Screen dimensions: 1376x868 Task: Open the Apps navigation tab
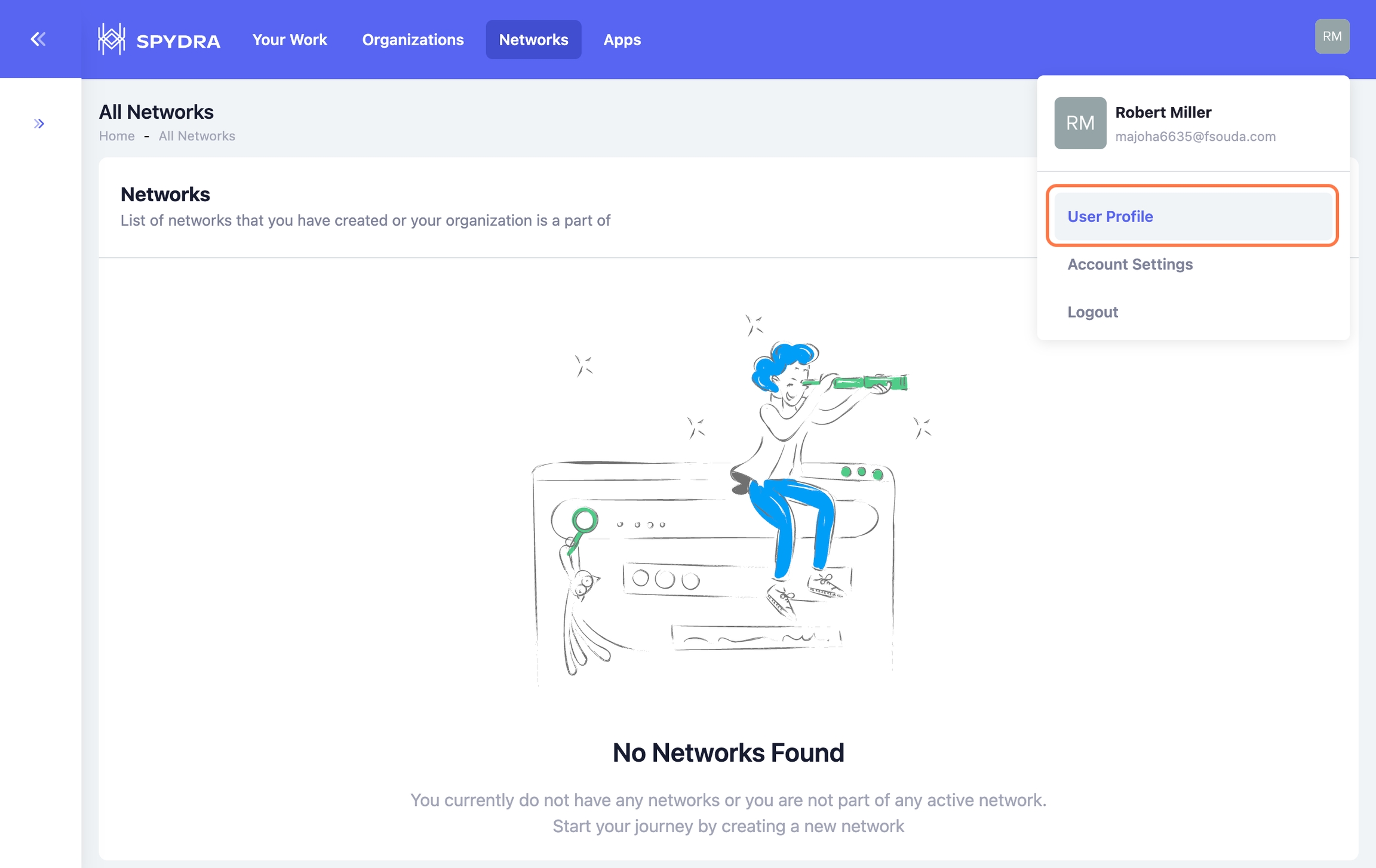coord(622,39)
